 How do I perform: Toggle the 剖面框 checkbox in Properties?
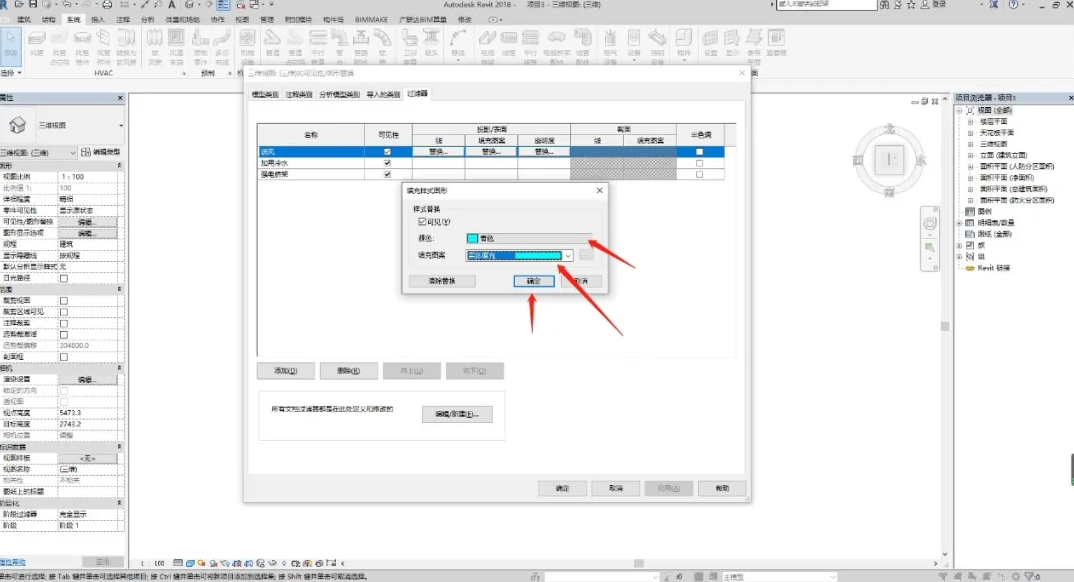coord(64,357)
